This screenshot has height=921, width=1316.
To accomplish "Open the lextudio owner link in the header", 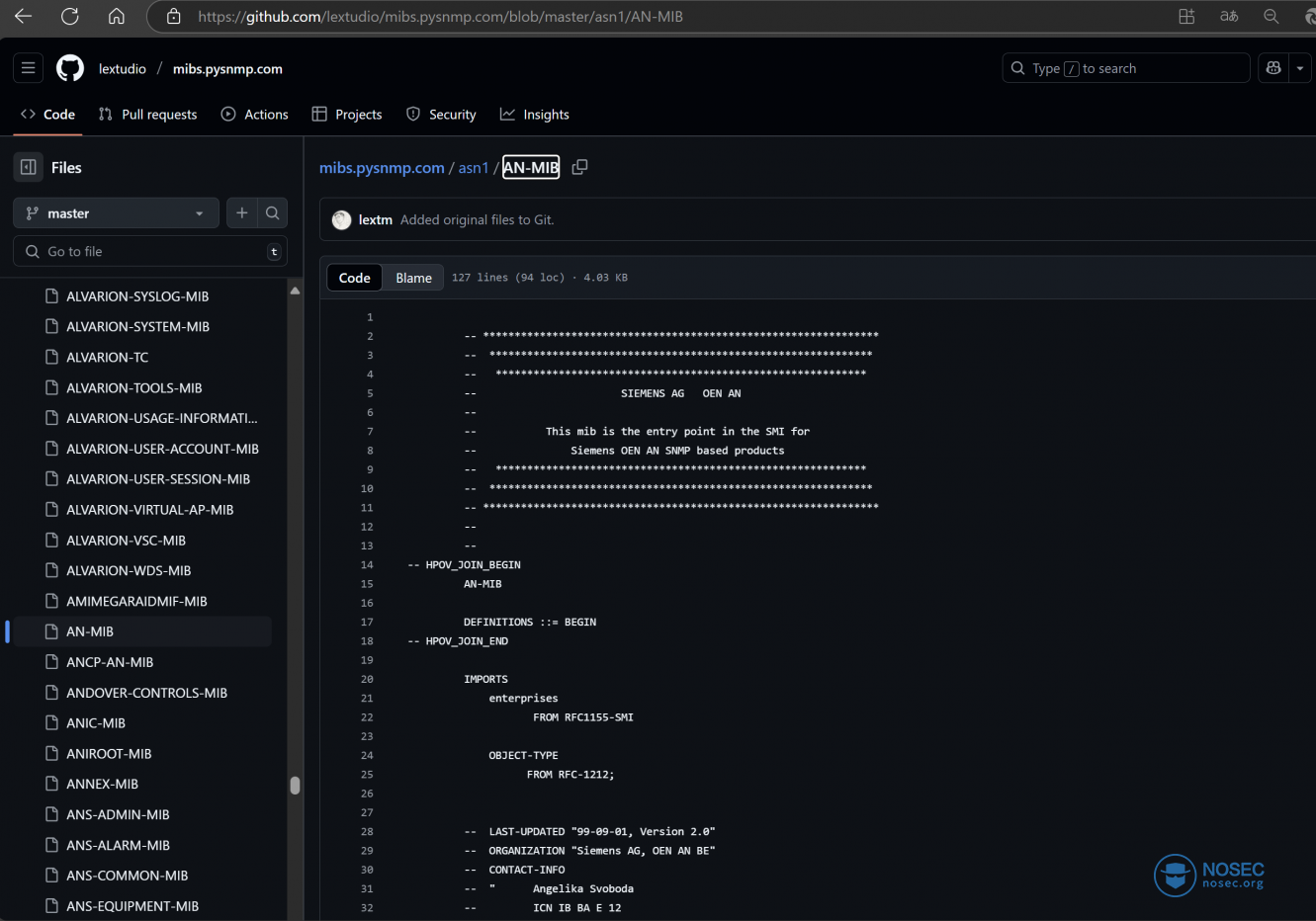I will pyautogui.click(x=123, y=68).
